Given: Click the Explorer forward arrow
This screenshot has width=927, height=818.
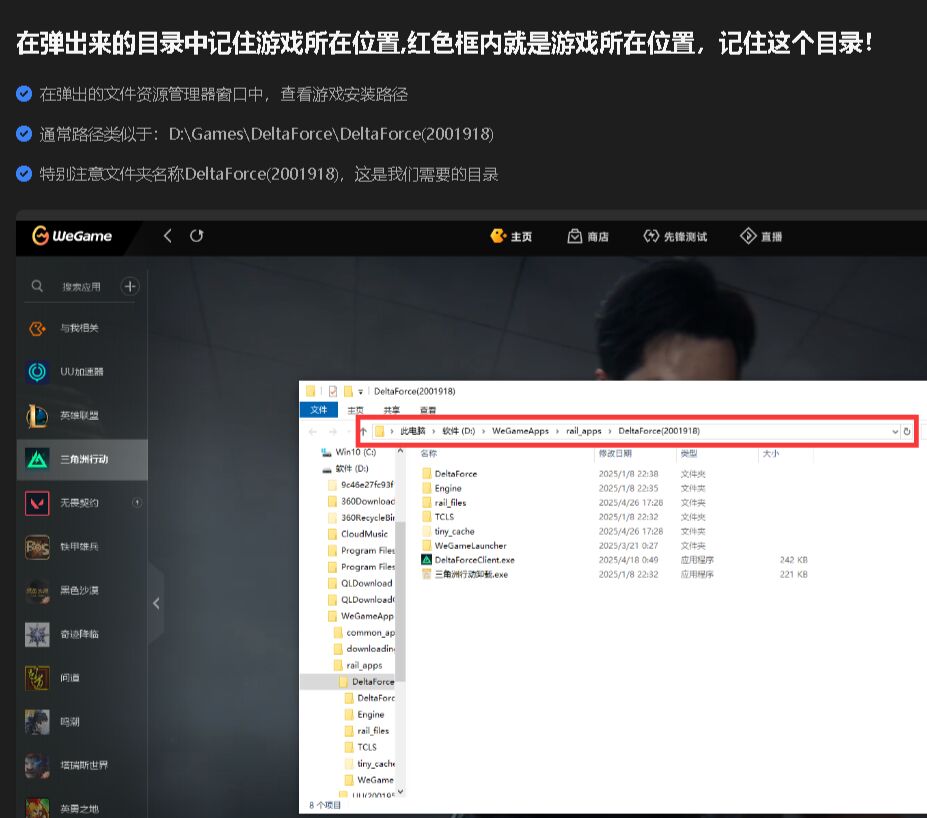Looking at the screenshot, I should (333, 431).
